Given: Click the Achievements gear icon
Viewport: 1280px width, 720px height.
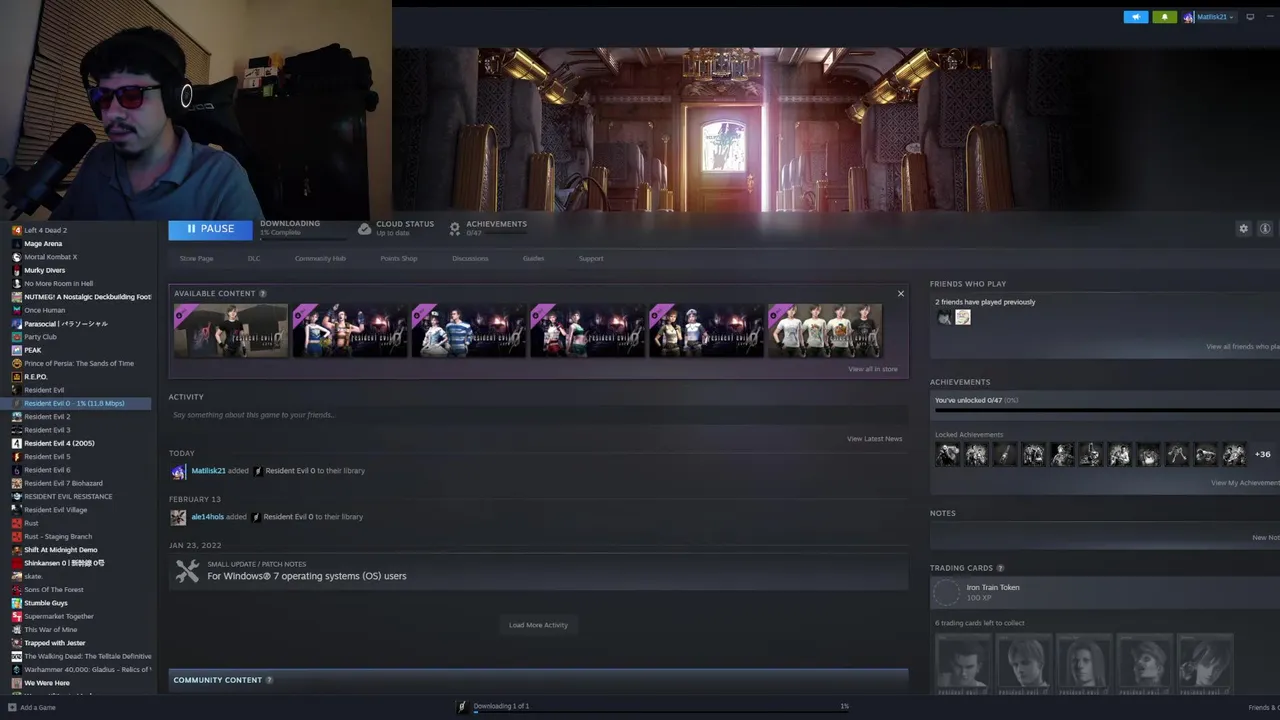Looking at the screenshot, I should coord(455,229).
